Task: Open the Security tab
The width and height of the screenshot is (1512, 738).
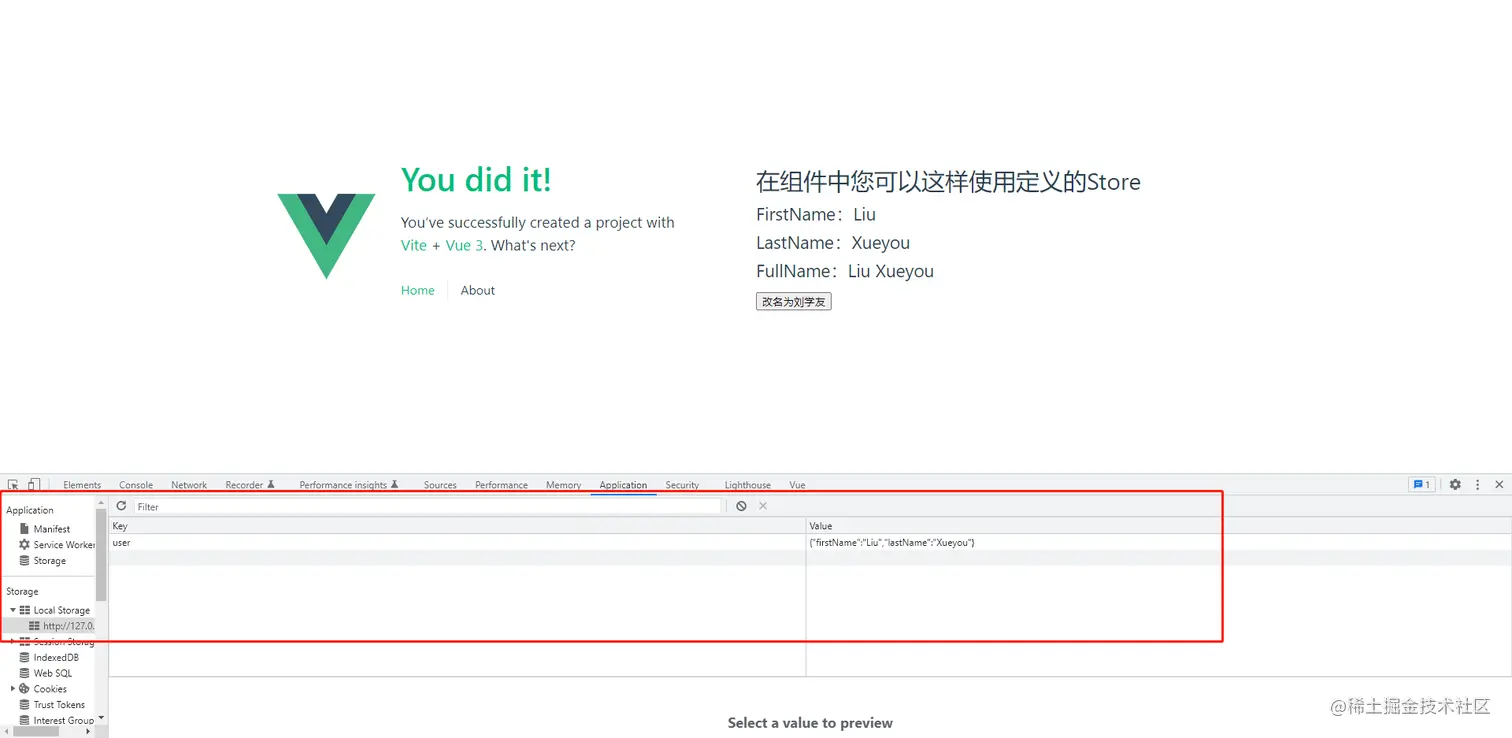Action: (682, 485)
